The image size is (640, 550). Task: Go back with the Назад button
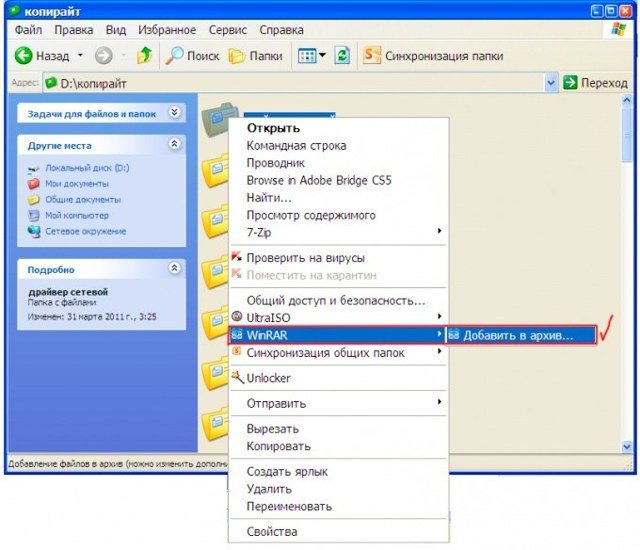(42, 55)
